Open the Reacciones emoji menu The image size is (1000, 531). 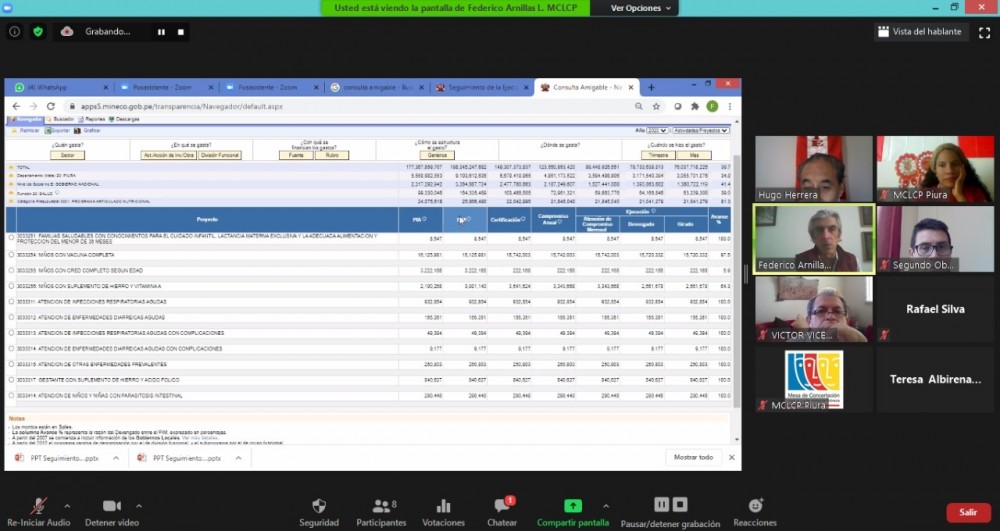754,506
